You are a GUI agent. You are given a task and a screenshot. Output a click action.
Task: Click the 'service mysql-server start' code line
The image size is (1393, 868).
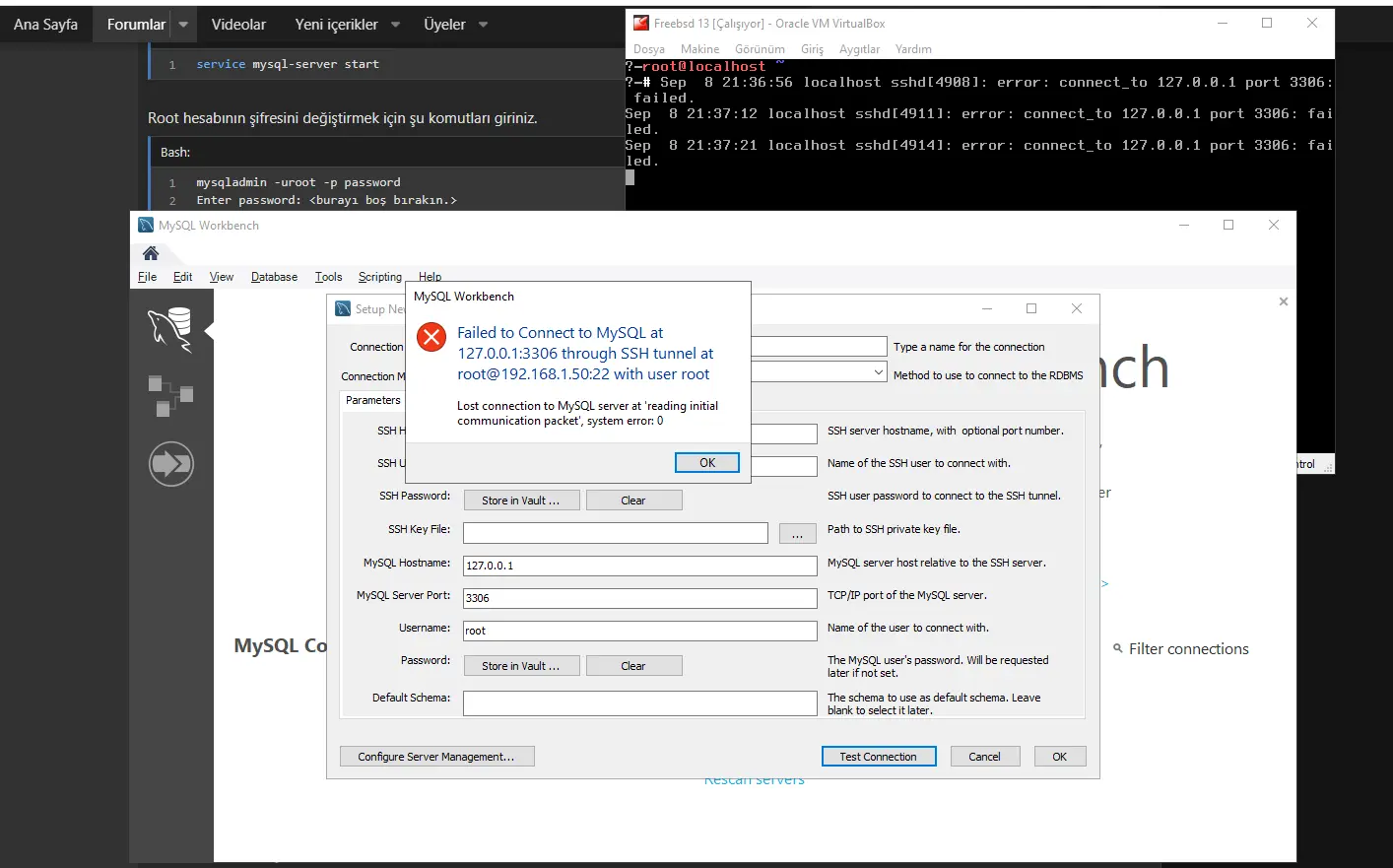click(288, 64)
